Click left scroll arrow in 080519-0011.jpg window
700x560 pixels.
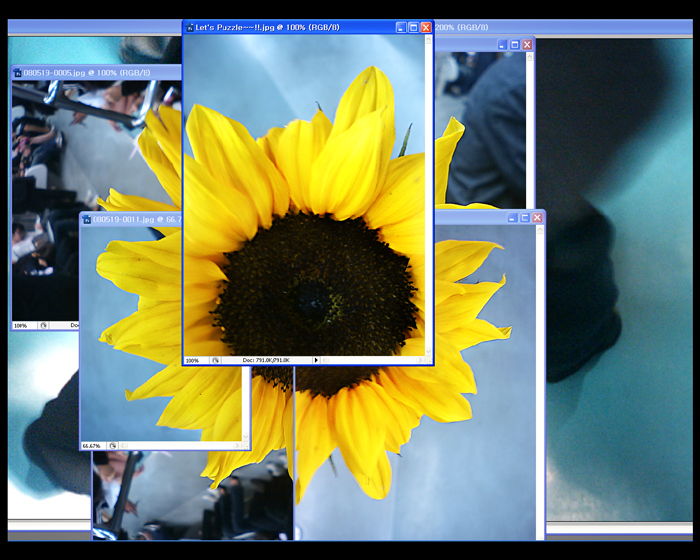click(124, 445)
